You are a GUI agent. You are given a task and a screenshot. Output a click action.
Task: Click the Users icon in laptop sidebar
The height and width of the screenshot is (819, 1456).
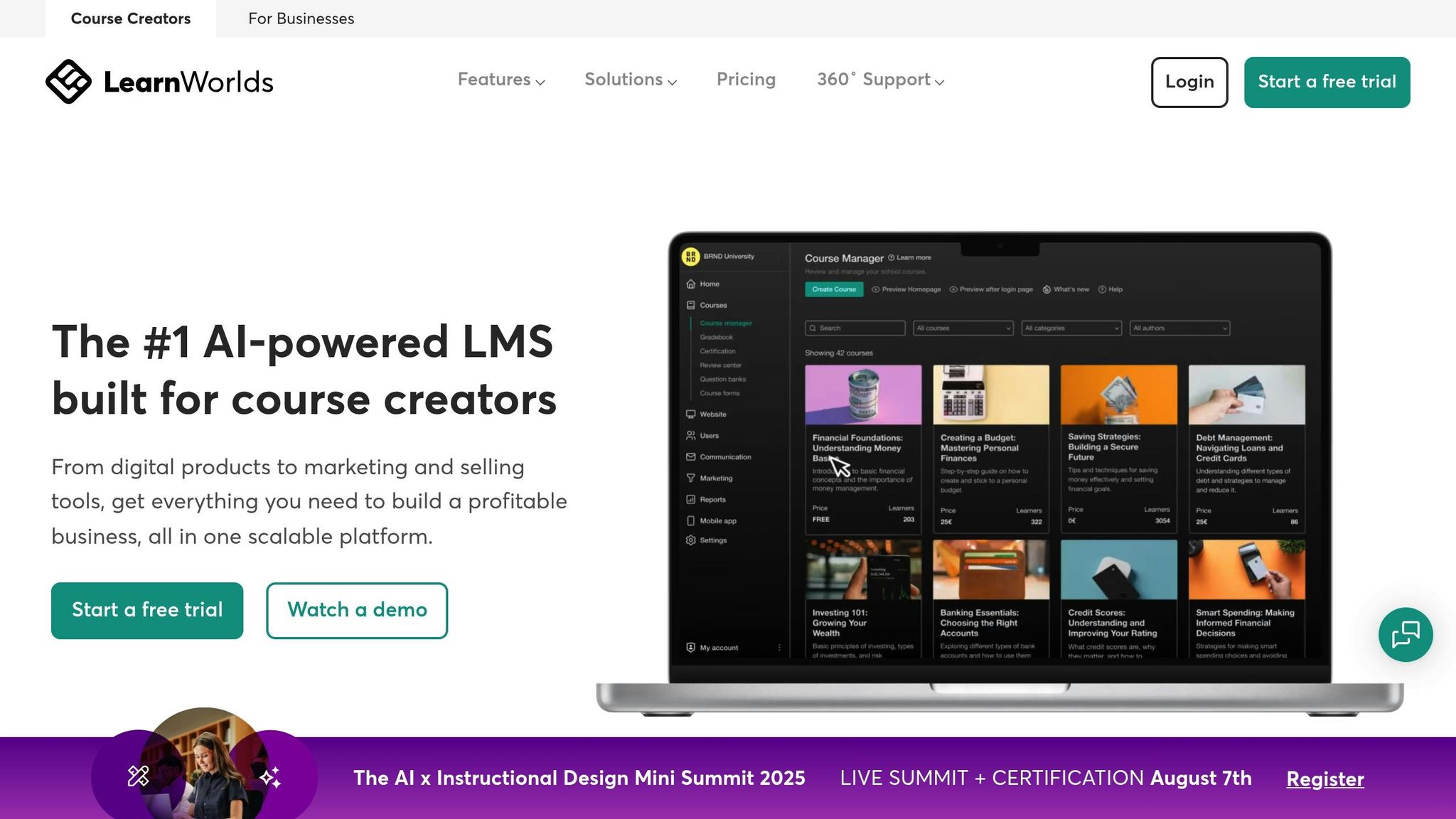(690, 435)
